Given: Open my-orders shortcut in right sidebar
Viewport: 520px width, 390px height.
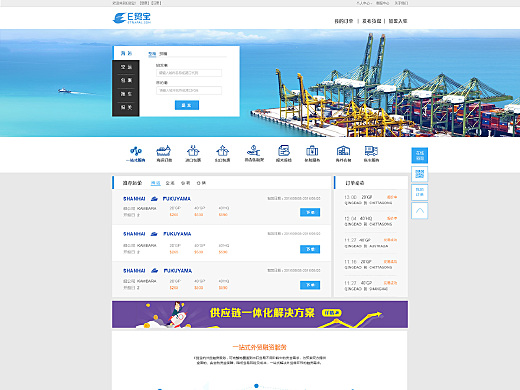Looking at the screenshot, I should (420, 192).
